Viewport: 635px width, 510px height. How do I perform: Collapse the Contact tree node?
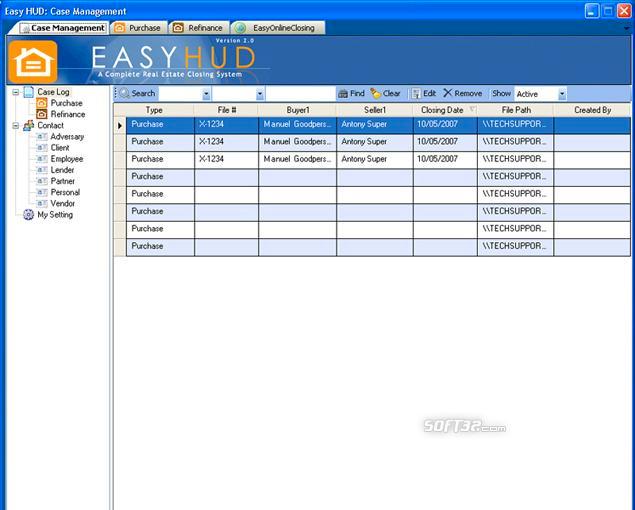tap(15, 126)
